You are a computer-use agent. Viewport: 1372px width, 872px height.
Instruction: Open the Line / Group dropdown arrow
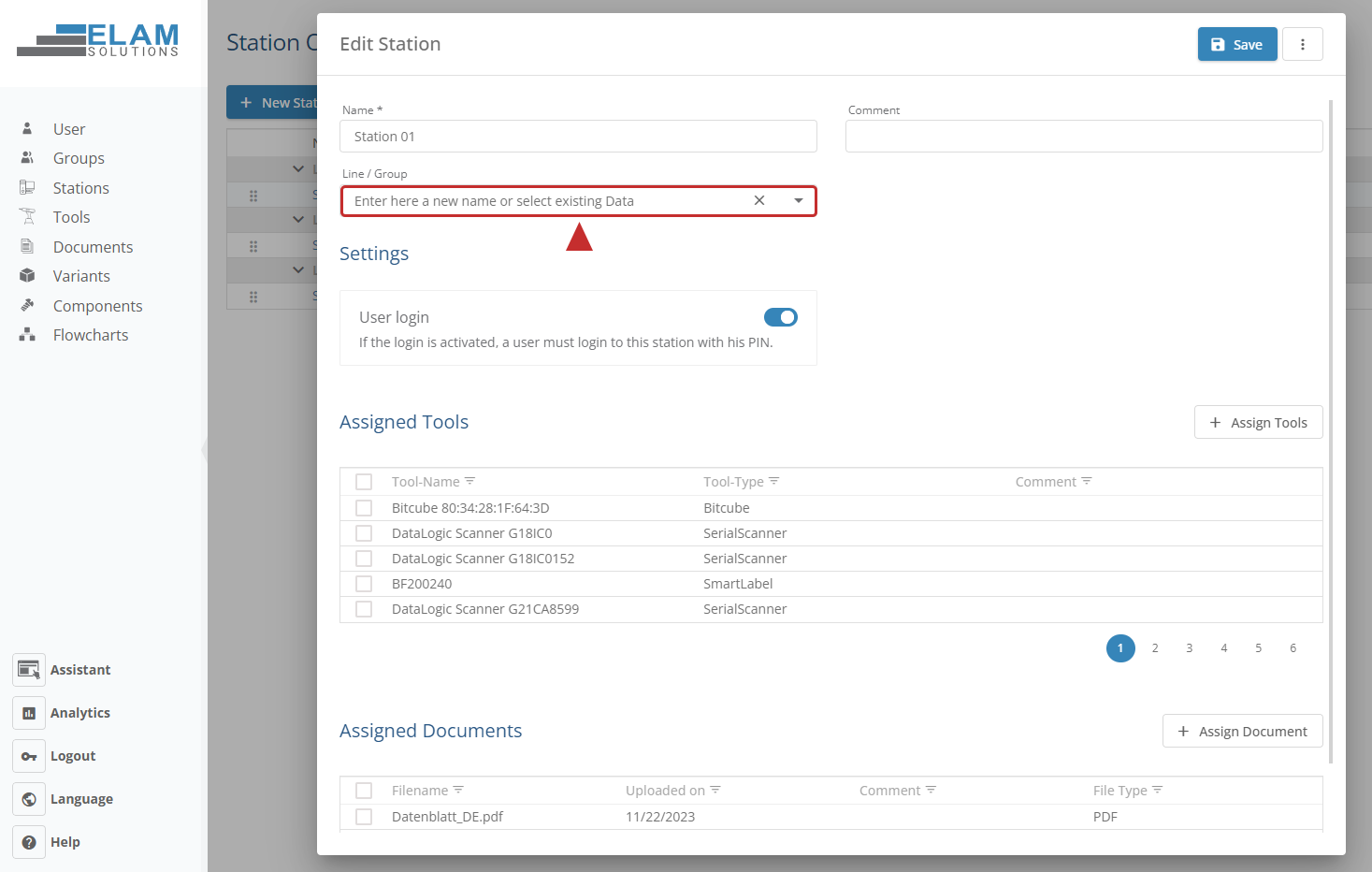pos(798,200)
